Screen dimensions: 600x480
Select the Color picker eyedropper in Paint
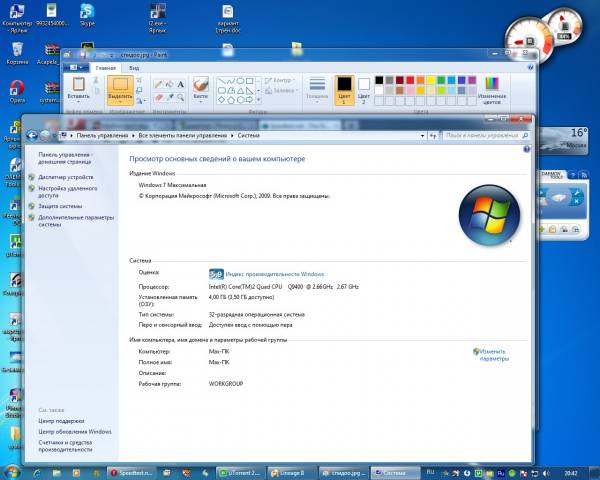[x=169, y=98]
